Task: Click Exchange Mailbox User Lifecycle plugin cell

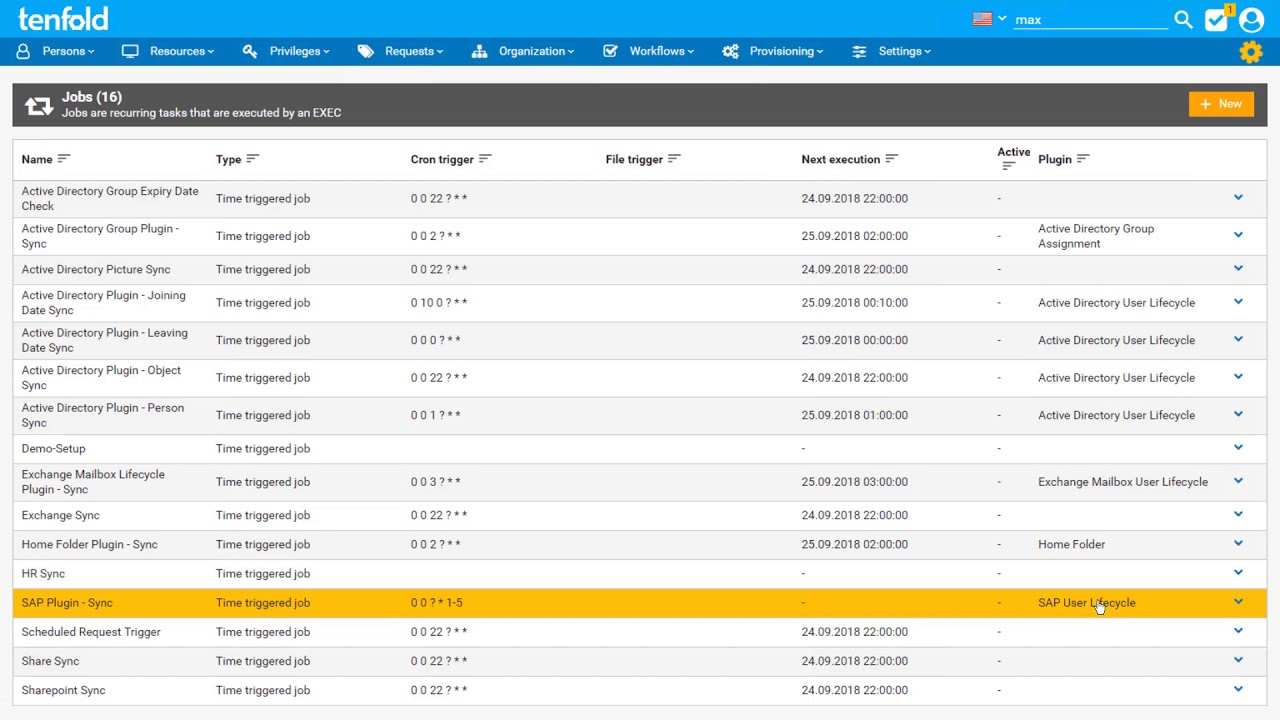Action: click(x=1123, y=482)
